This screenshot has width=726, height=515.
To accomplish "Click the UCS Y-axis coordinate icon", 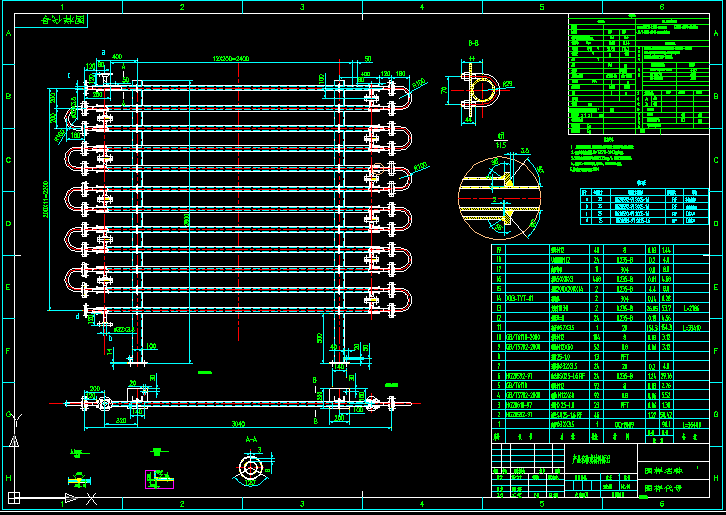I will [x=15, y=429].
